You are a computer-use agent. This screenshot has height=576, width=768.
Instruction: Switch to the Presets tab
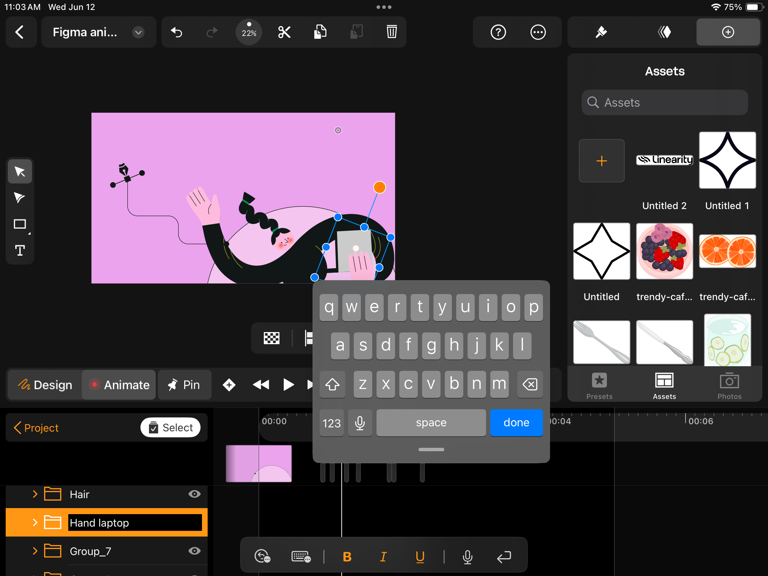[x=600, y=386]
